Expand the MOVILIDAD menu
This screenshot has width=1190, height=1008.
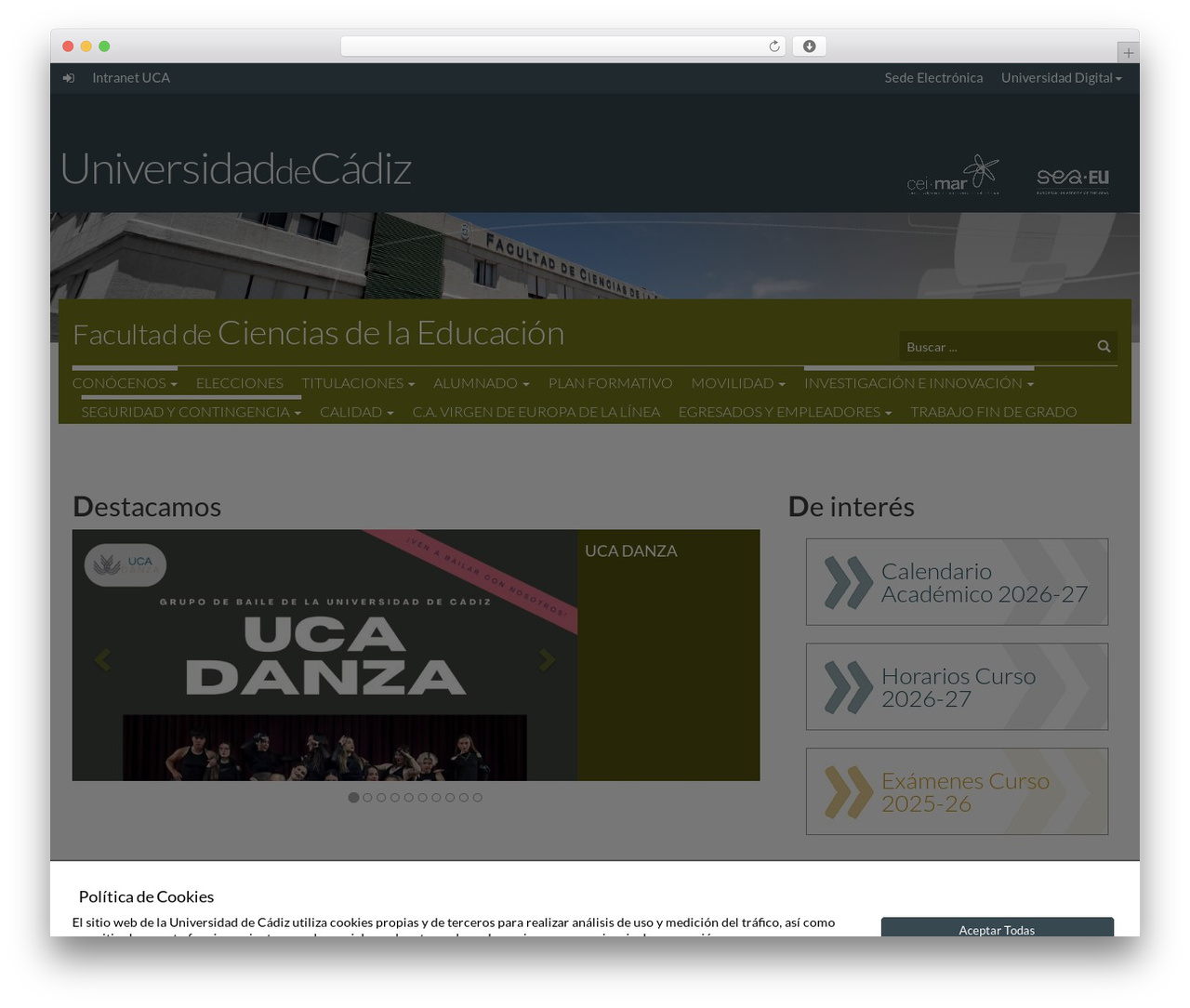pyautogui.click(x=738, y=383)
